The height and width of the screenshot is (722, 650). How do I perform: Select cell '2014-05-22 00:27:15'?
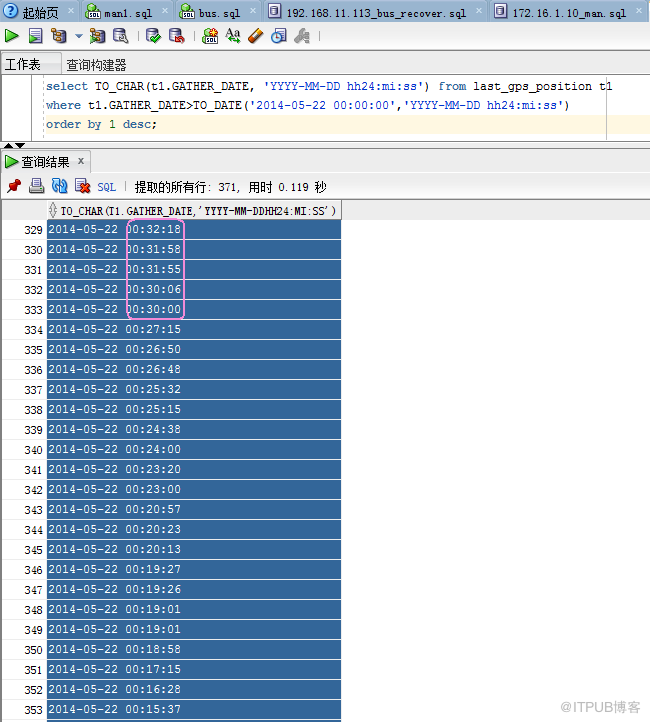click(194, 329)
